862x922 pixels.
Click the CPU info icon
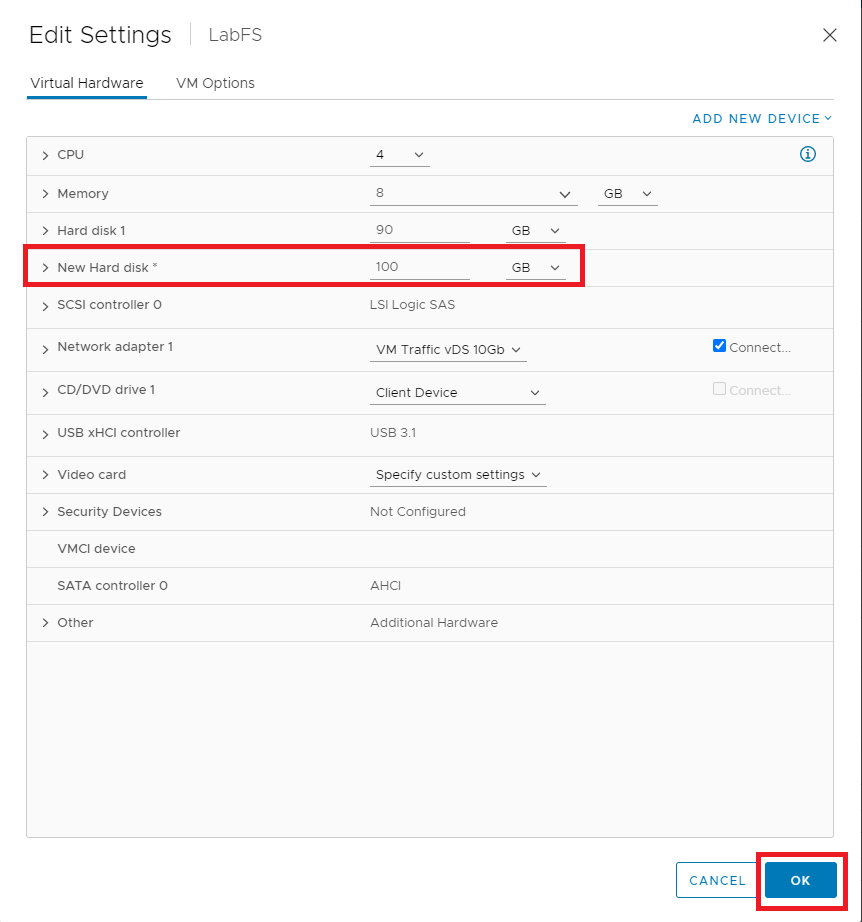point(808,154)
